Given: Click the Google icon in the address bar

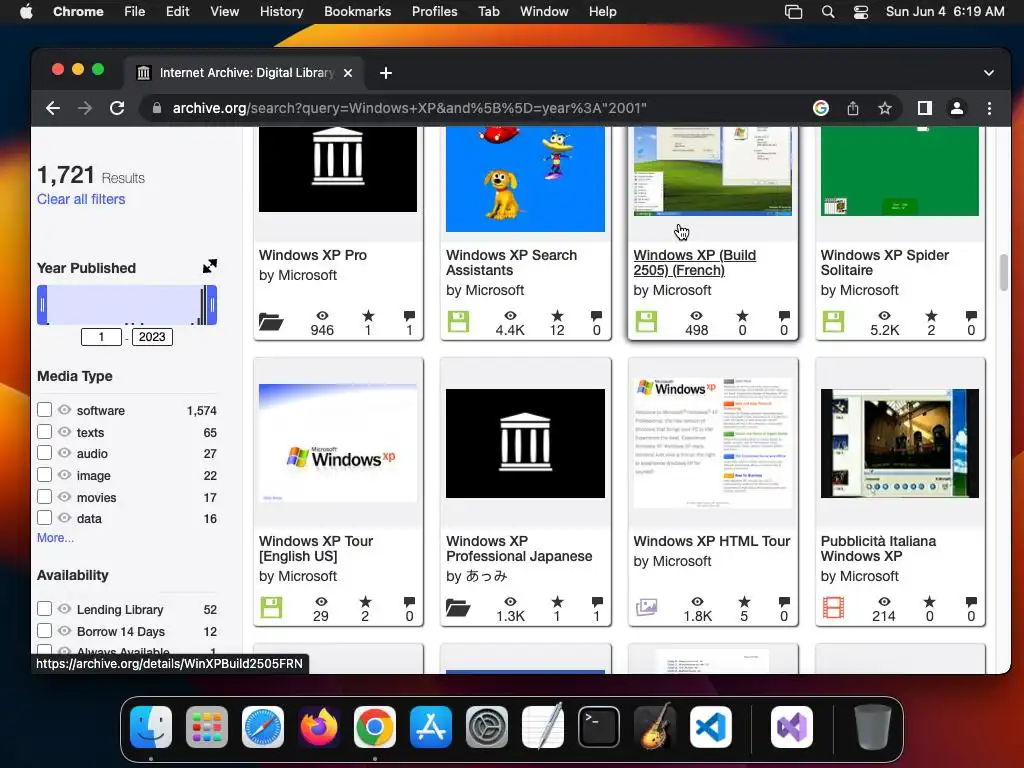Looking at the screenshot, I should [x=821, y=108].
